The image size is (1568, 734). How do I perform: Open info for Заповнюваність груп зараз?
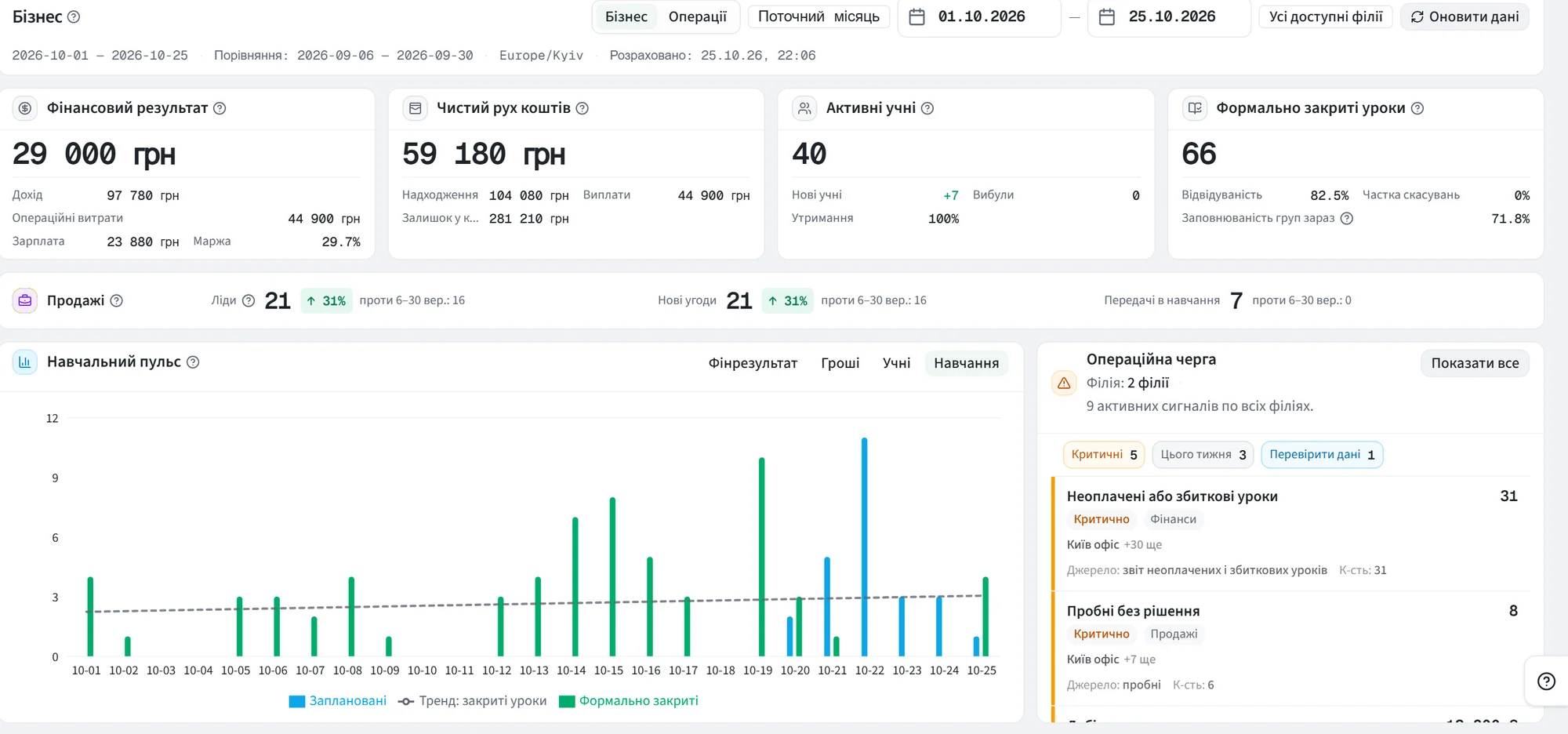(x=1347, y=218)
